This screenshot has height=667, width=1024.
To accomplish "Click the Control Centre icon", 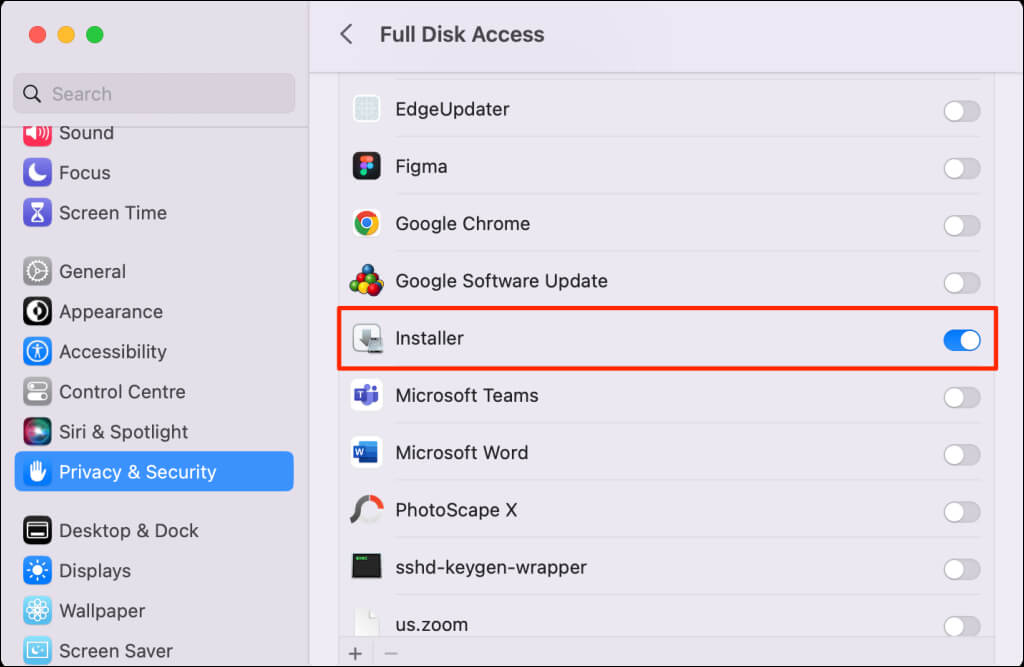I will pyautogui.click(x=37, y=392).
